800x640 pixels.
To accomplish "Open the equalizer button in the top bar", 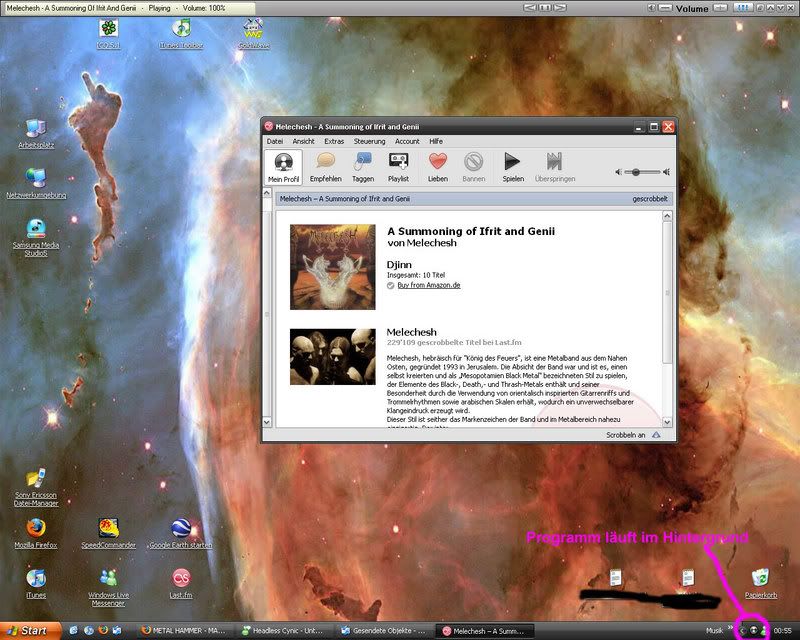I will [743, 8].
